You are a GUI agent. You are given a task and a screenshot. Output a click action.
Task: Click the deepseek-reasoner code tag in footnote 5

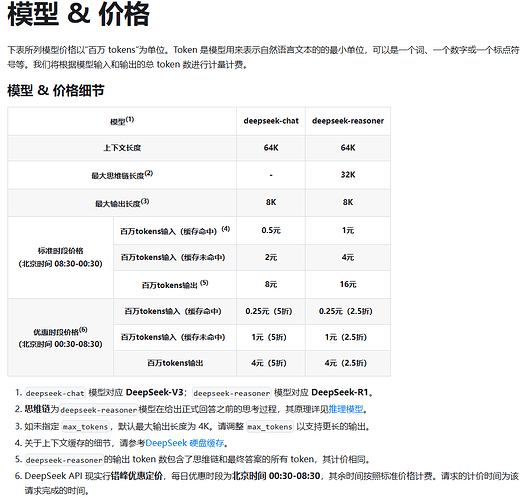click(x=64, y=460)
